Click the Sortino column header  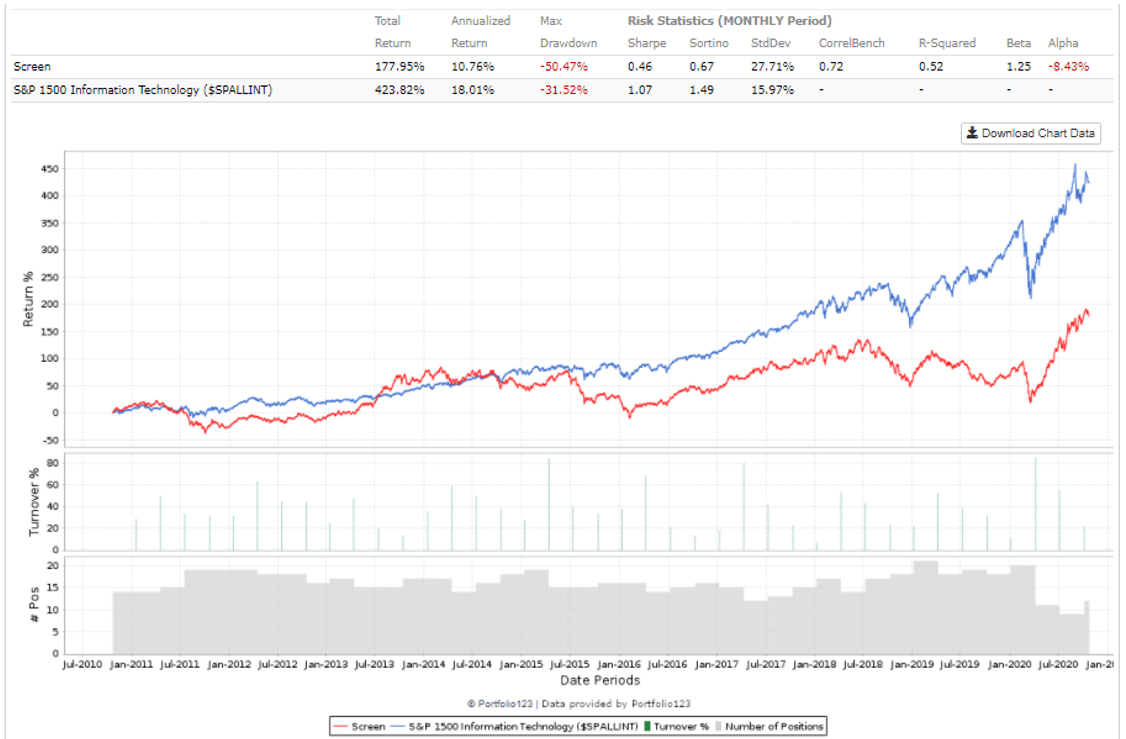[x=709, y=43]
